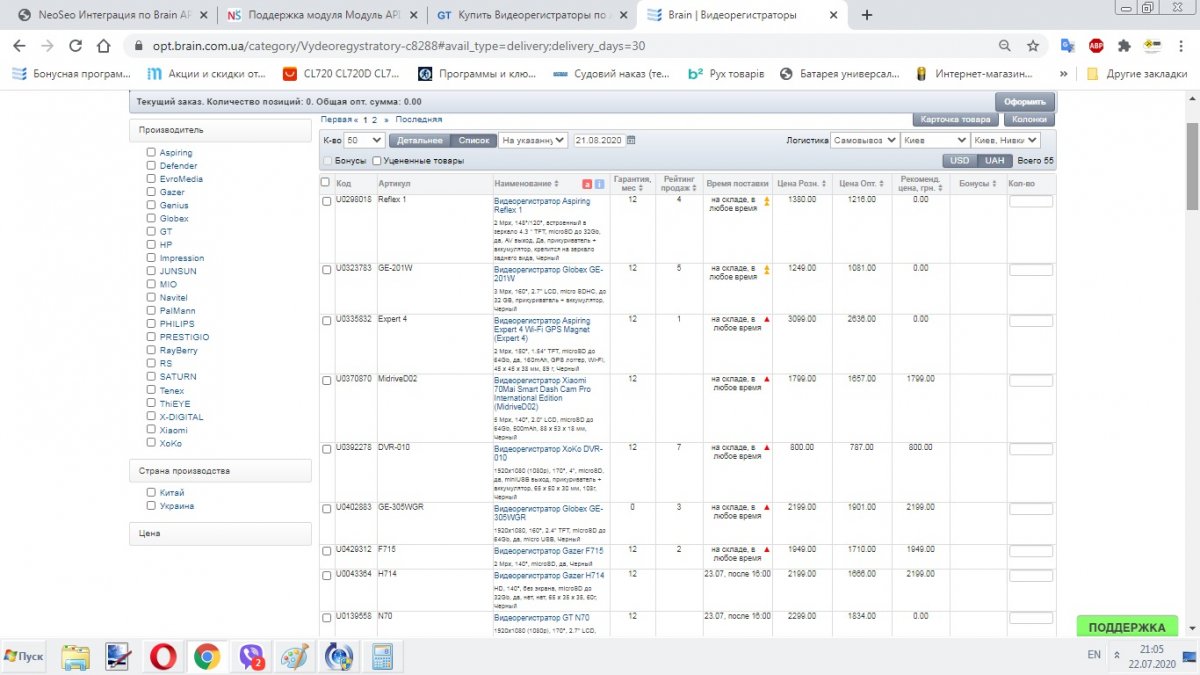Switch to Список view mode
Image resolution: width=1200 pixels, height=675 pixels.
(x=474, y=140)
